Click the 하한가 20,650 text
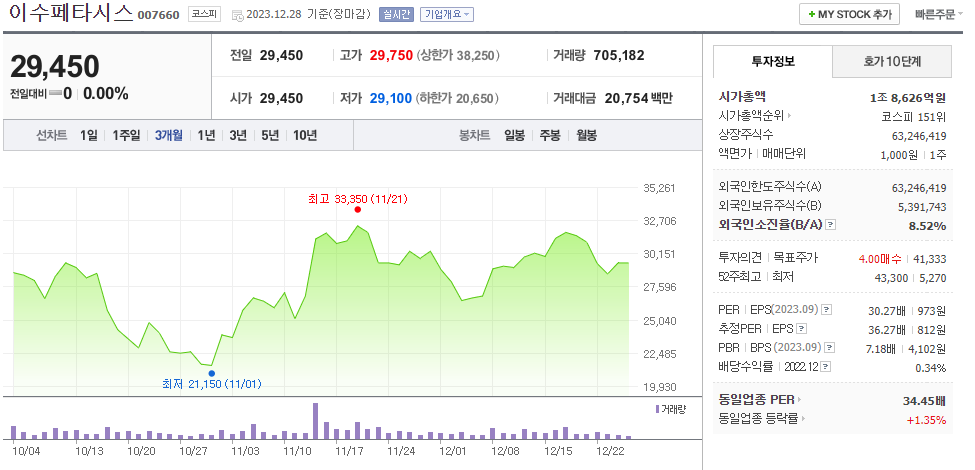Screen dimensions: 975x470 [x=458, y=98]
